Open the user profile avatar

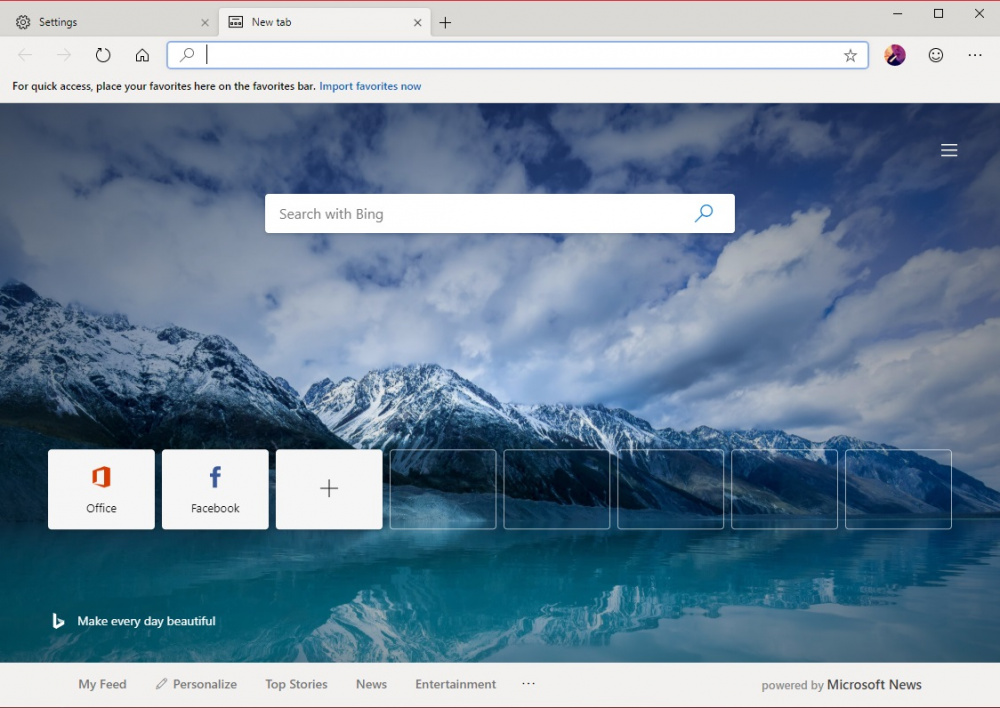895,55
